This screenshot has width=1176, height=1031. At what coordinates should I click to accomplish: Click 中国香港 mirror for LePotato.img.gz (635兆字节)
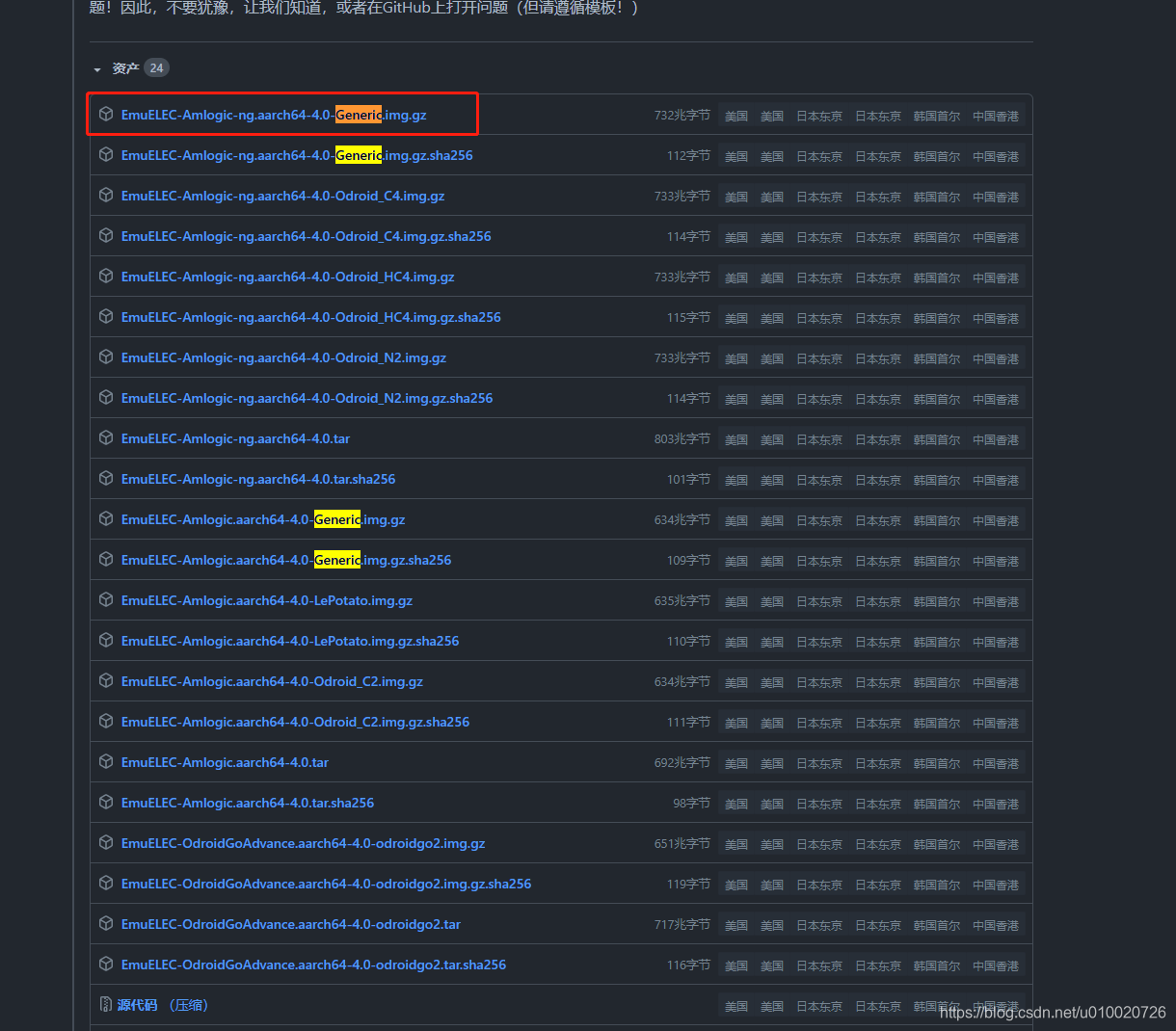click(996, 601)
